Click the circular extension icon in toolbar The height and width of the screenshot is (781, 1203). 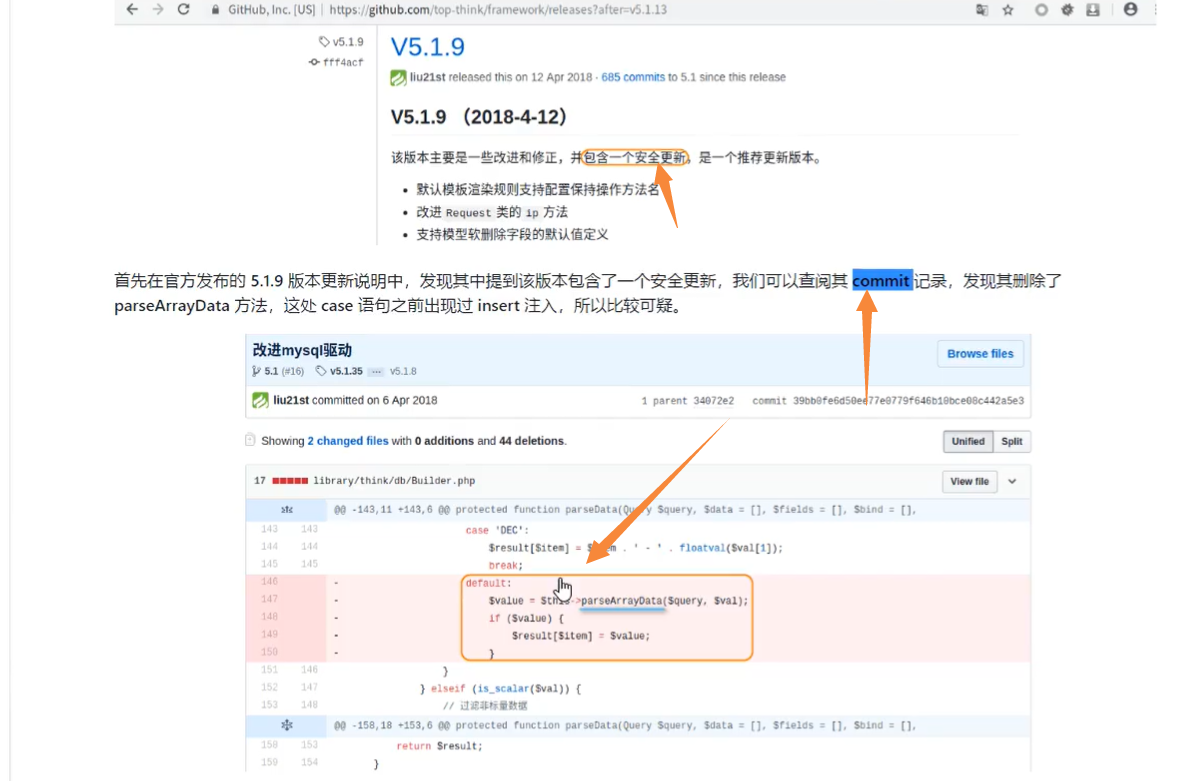(x=1042, y=9)
